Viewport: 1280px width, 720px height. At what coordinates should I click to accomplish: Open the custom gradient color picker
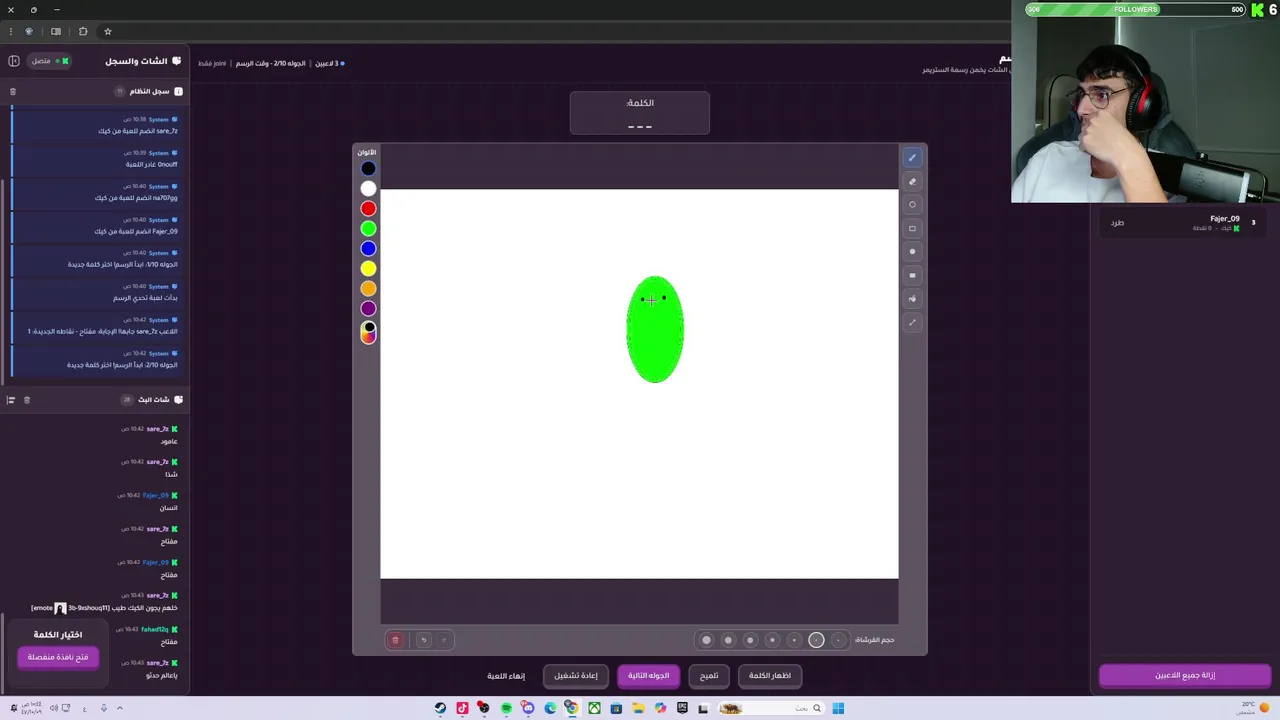point(368,332)
